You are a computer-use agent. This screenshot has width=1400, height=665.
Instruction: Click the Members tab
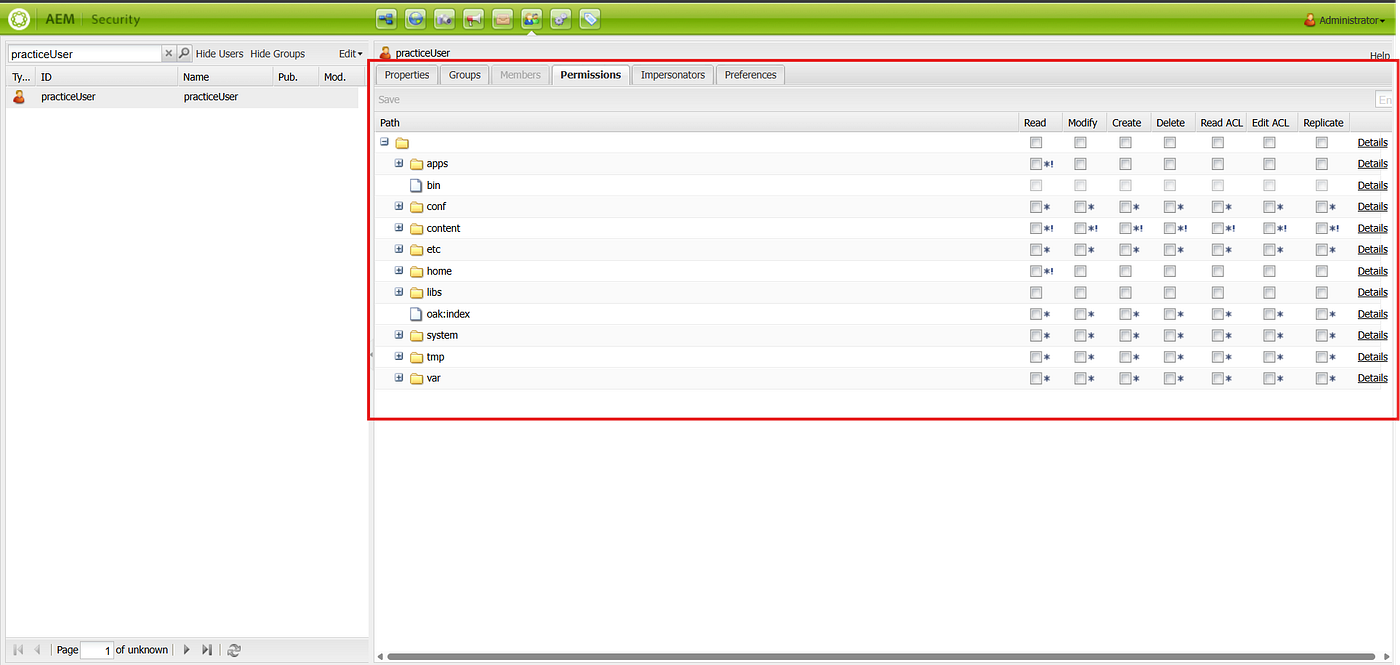[520, 75]
